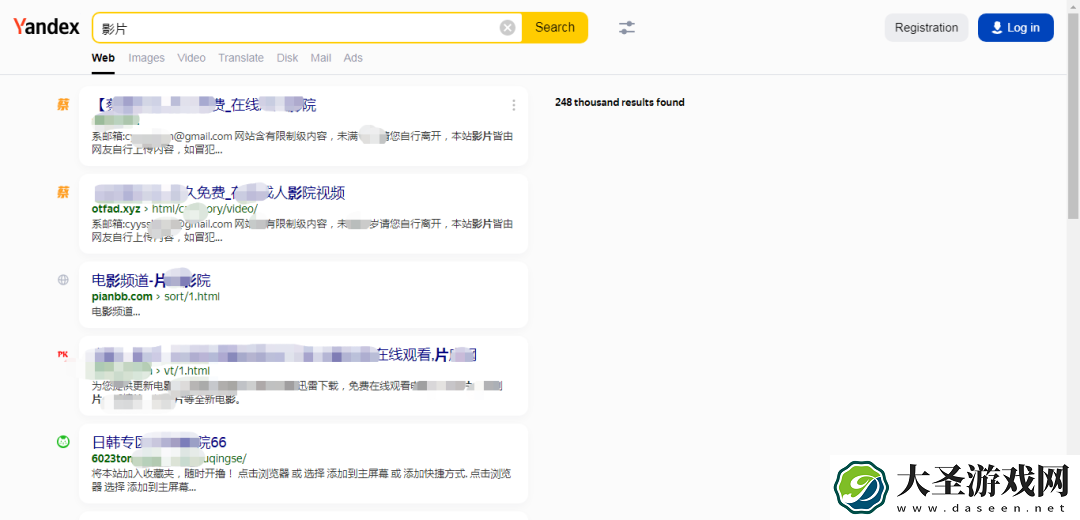The width and height of the screenshot is (1080, 520).
Task: Open result title above otfad.xyz
Action: pos(218,193)
